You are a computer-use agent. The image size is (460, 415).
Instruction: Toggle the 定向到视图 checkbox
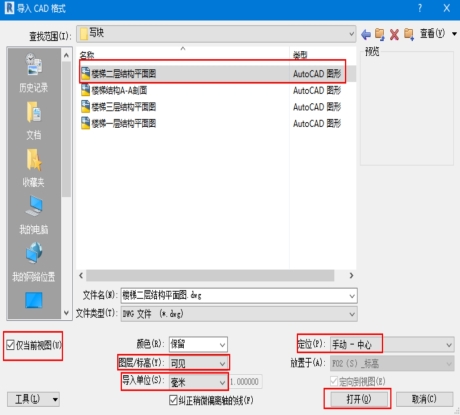[x=334, y=381]
